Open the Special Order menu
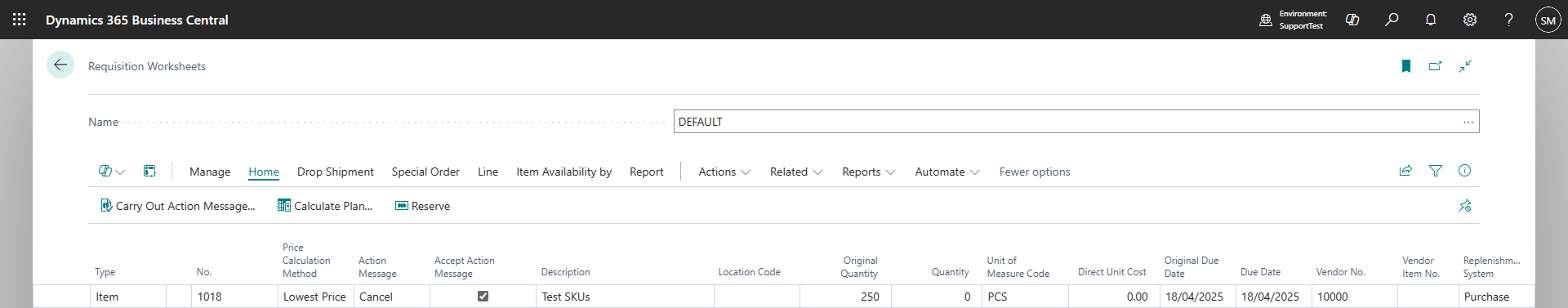Viewport: 1568px width, 308px height. click(x=425, y=172)
